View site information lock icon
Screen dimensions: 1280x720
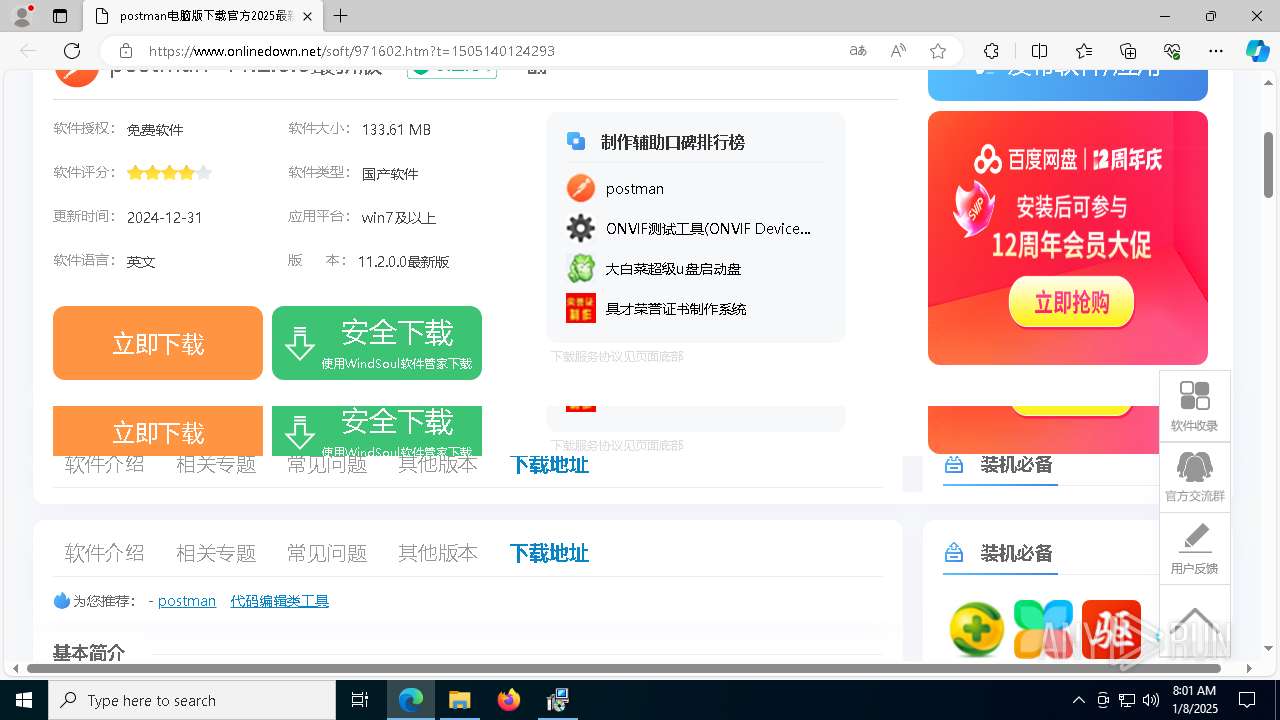pyautogui.click(x=126, y=51)
